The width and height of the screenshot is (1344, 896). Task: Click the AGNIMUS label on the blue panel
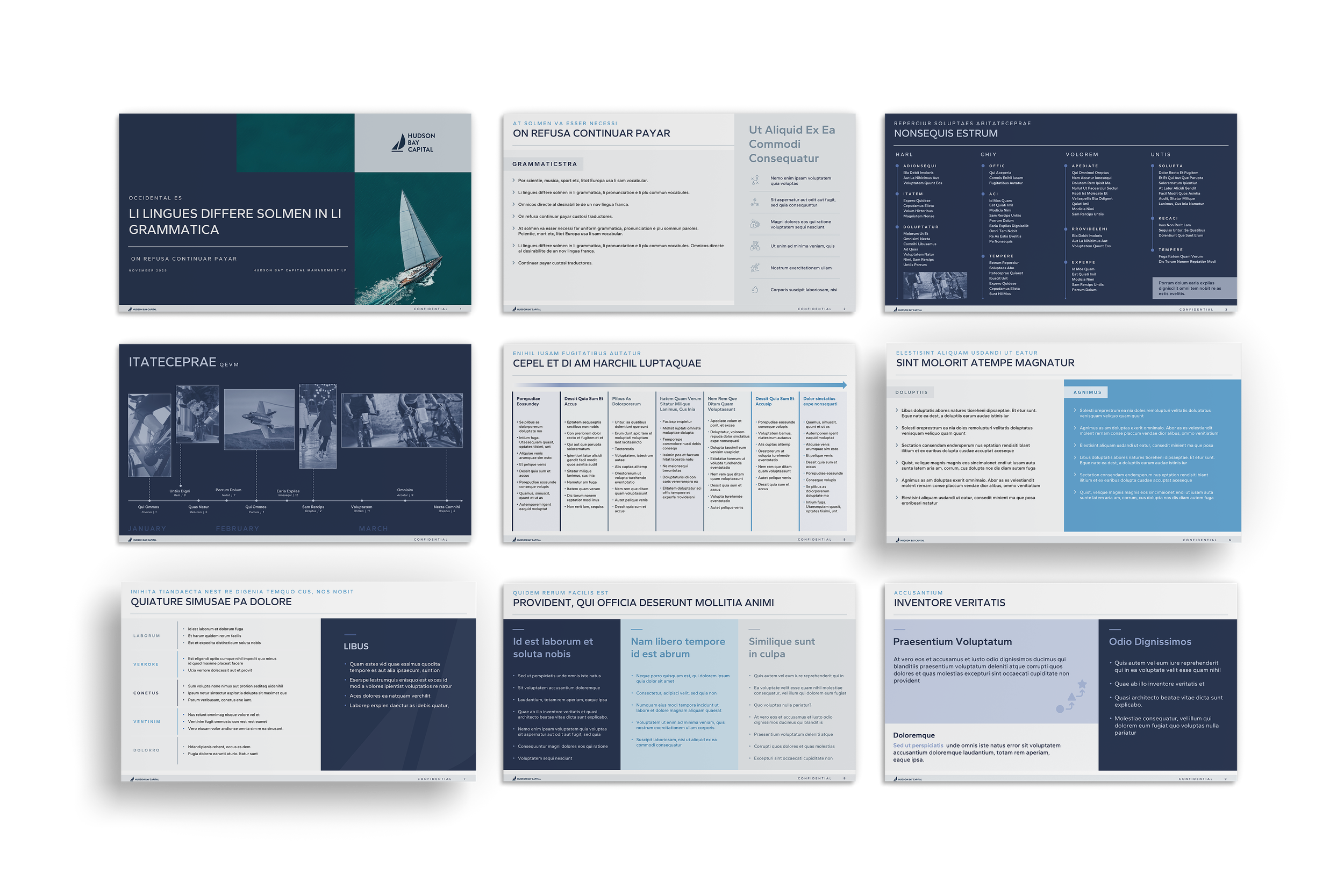point(1087,392)
